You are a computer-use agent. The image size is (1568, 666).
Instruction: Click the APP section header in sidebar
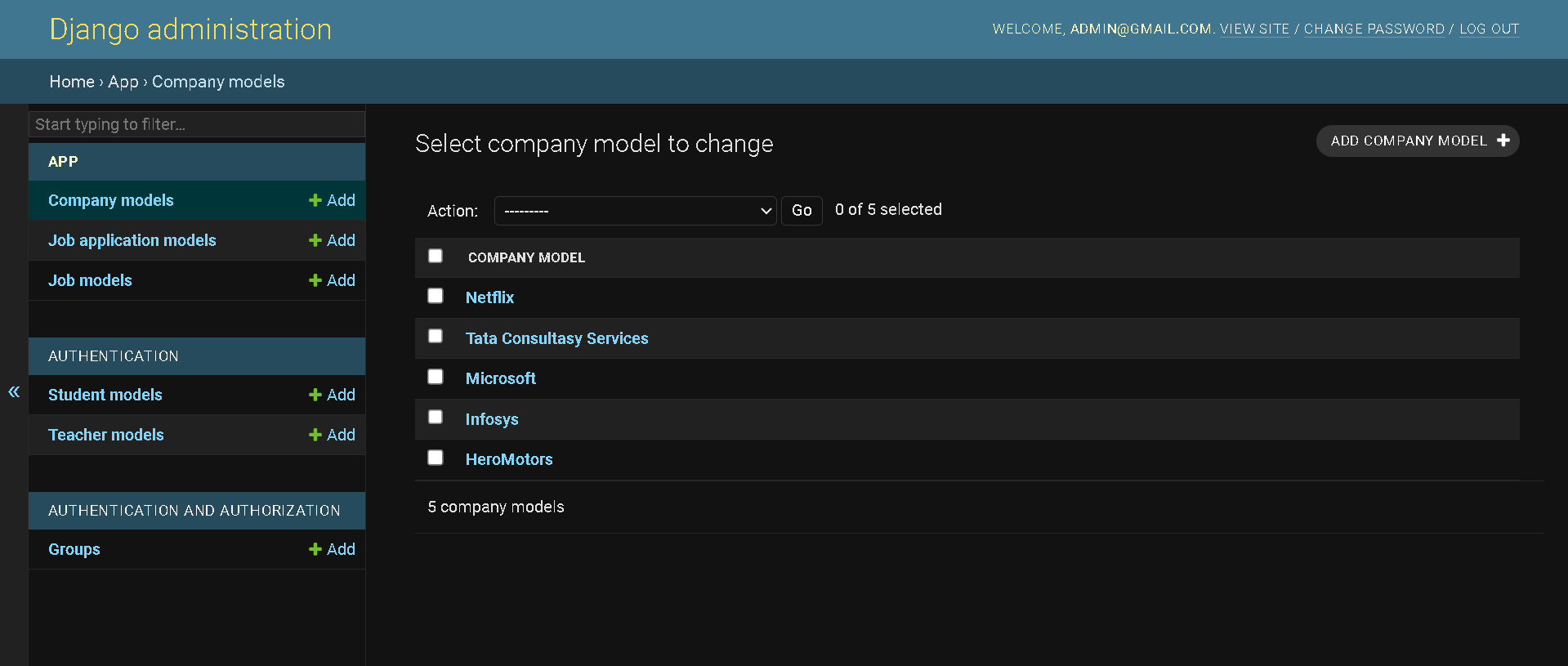63,162
